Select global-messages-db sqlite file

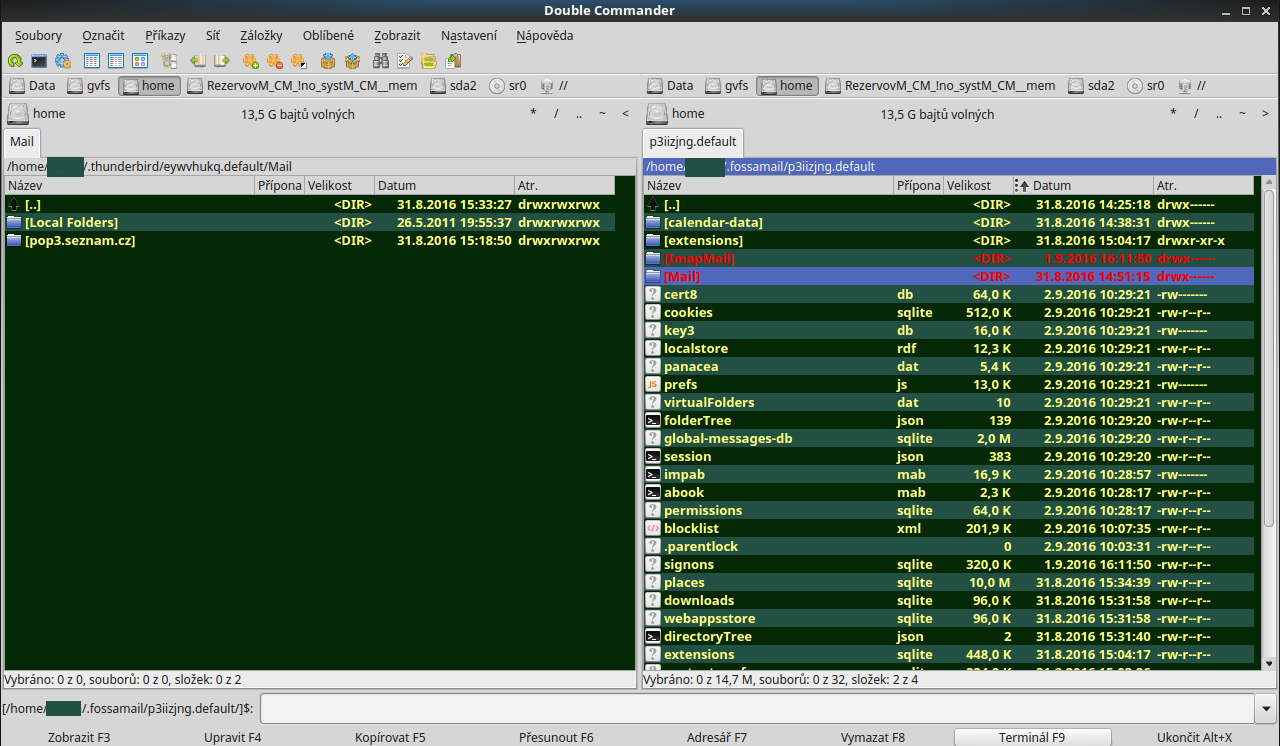coord(949,438)
